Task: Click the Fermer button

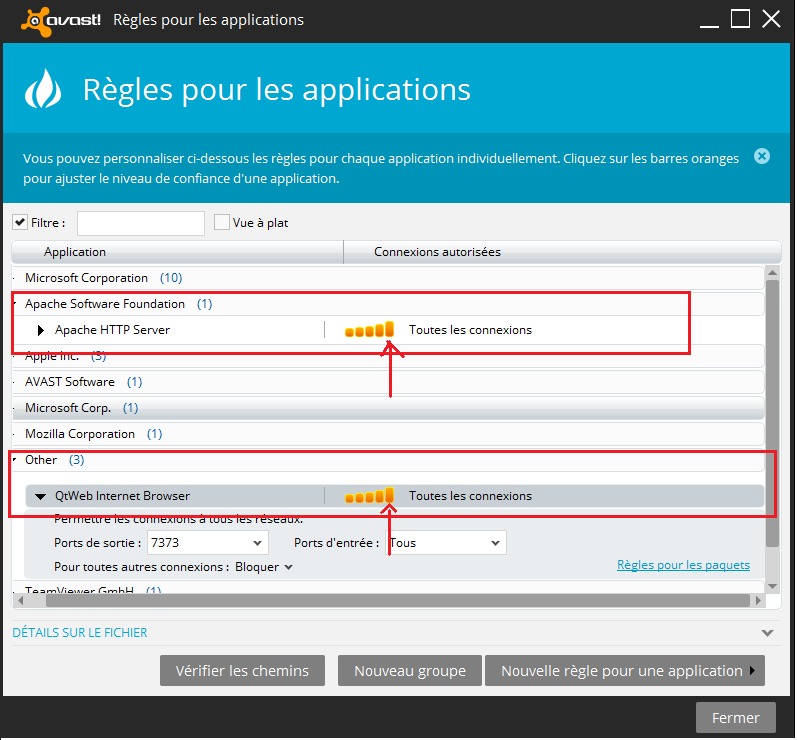Action: (x=735, y=718)
